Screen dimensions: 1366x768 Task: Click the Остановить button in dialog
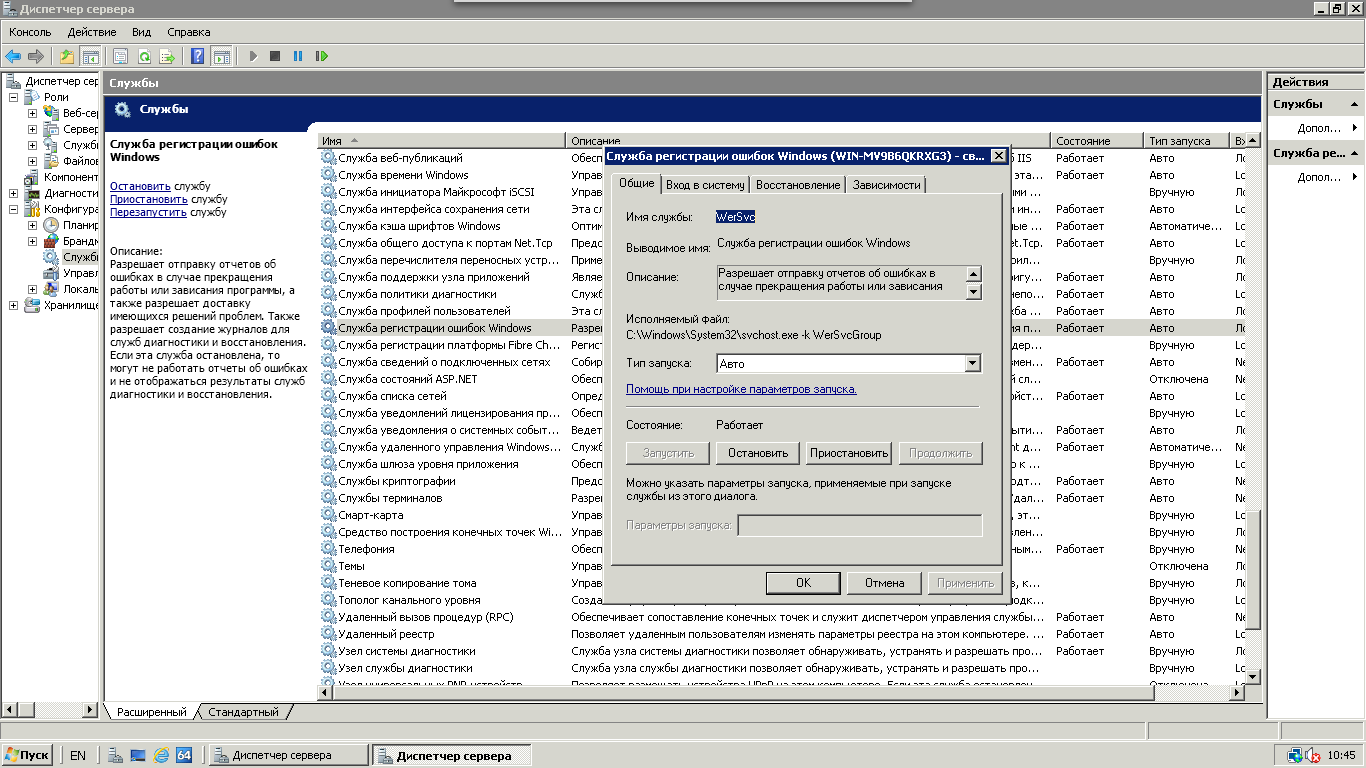(x=758, y=453)
